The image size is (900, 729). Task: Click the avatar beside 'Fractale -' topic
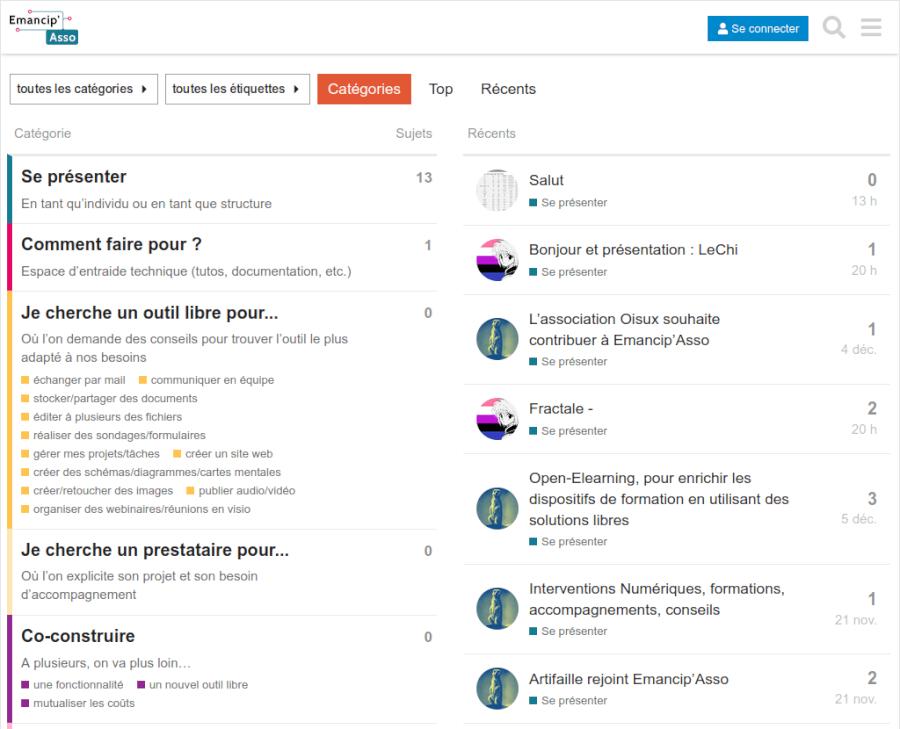(x=497, y=418)
